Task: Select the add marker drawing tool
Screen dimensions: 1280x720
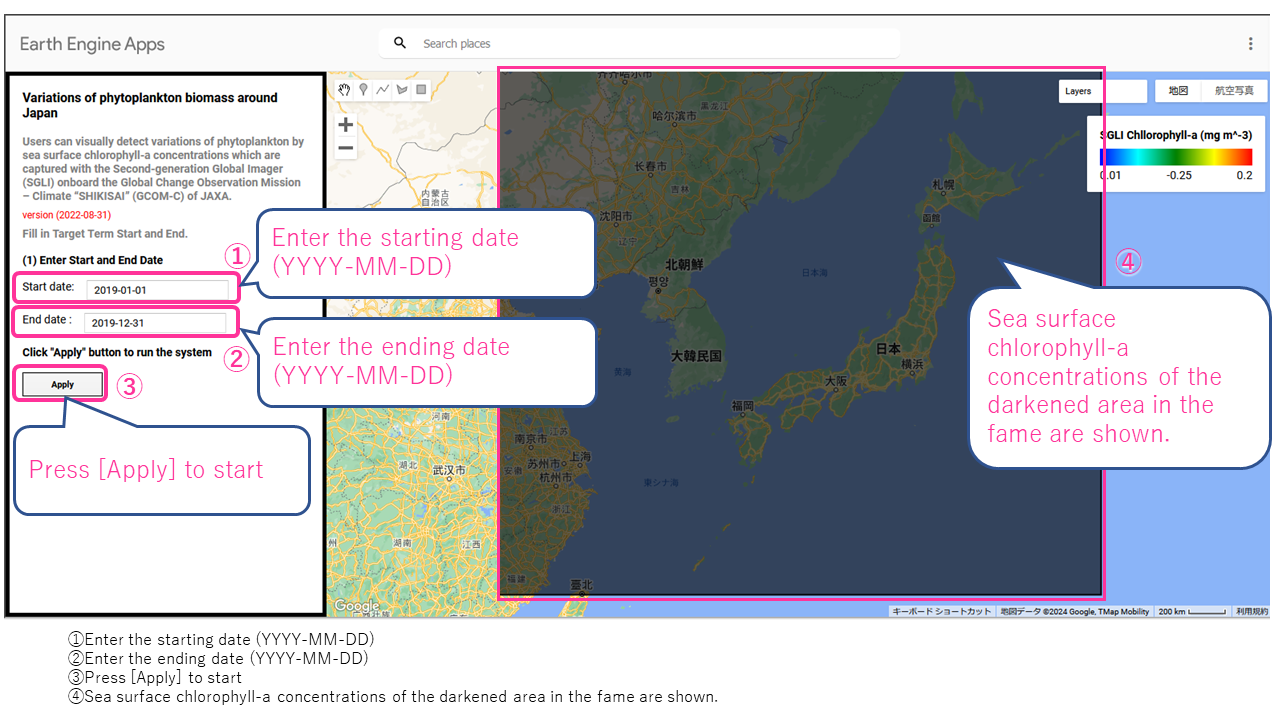Action: pos(363,89)
